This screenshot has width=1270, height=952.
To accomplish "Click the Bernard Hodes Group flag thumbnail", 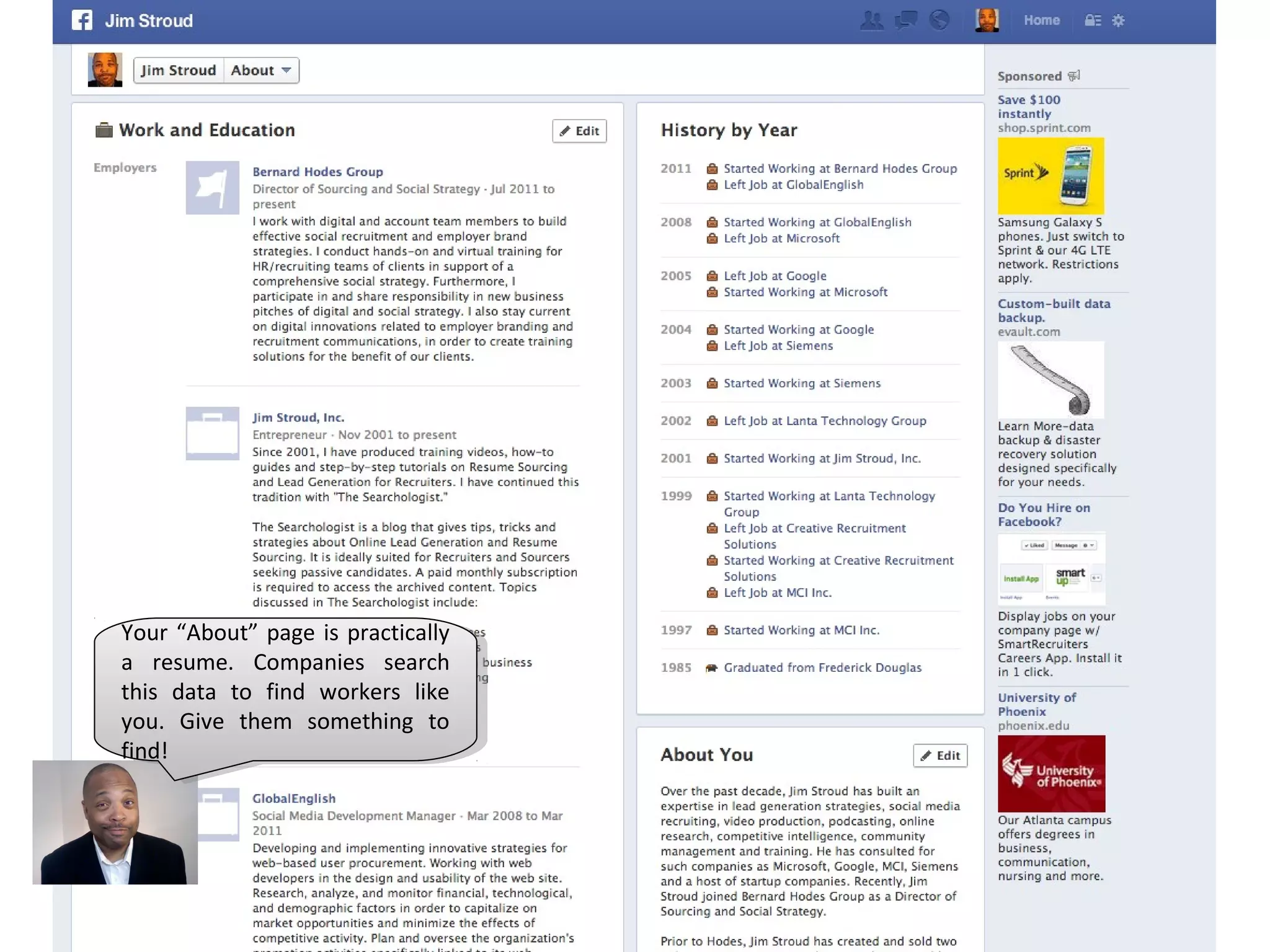I will pyautogui.click(x=212, y=188).
